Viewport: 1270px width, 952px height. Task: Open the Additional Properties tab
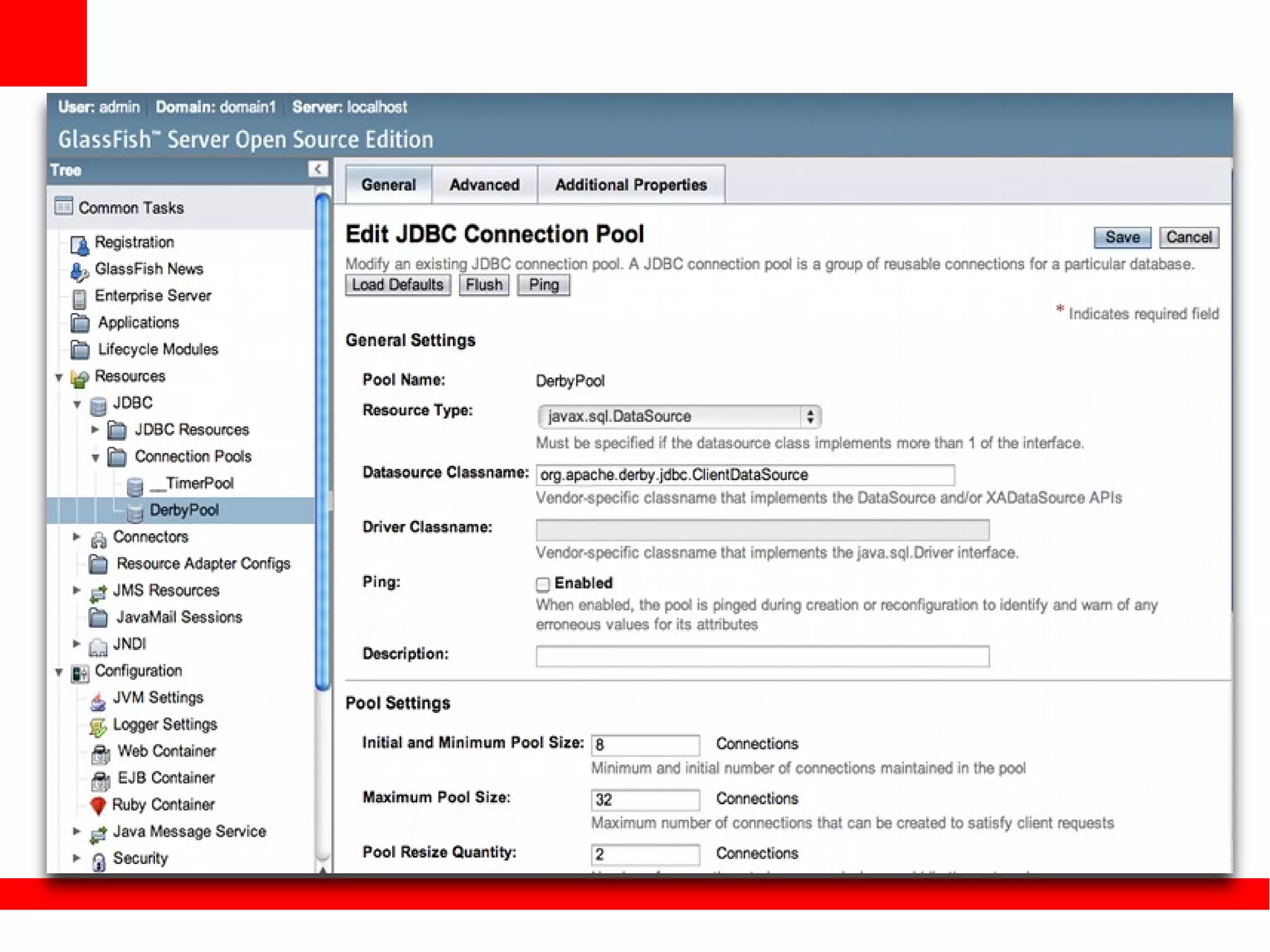(631, 185)
